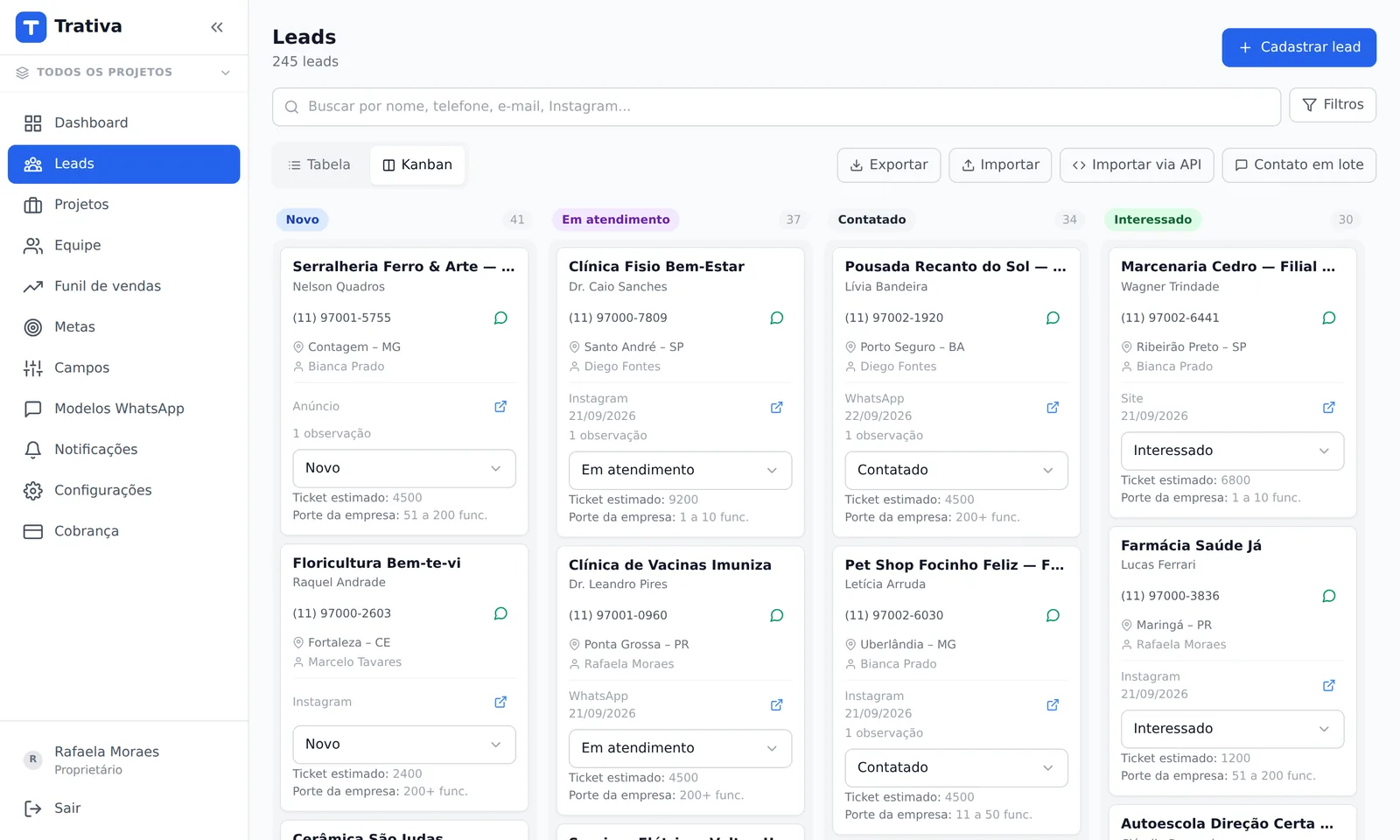Open external link icon on Pet Shop Focinho Feliz card
This screenshot has height=840, width=1400.
pos(1053,704)
